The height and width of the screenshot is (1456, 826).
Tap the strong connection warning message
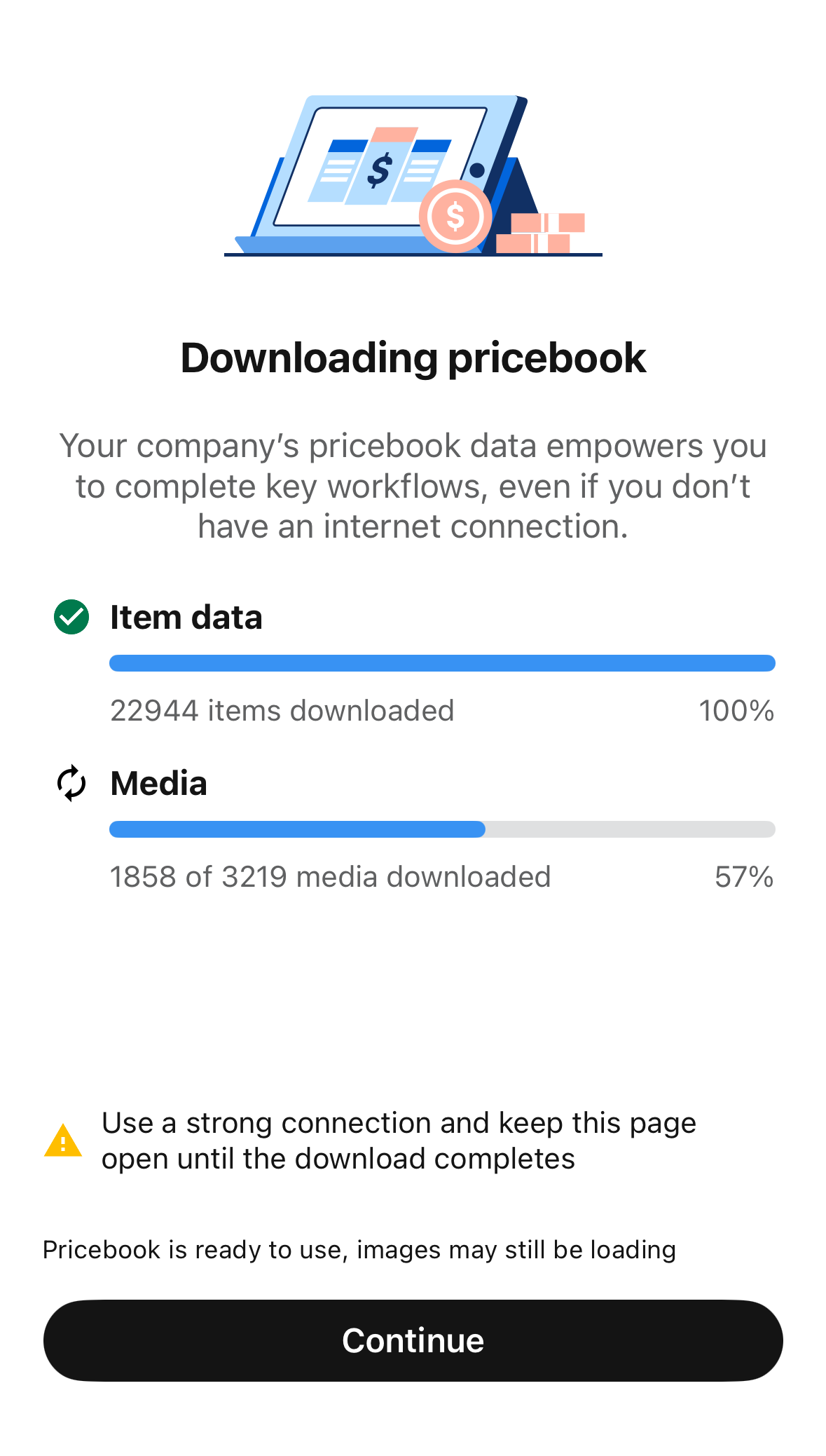pos(399,1141)
